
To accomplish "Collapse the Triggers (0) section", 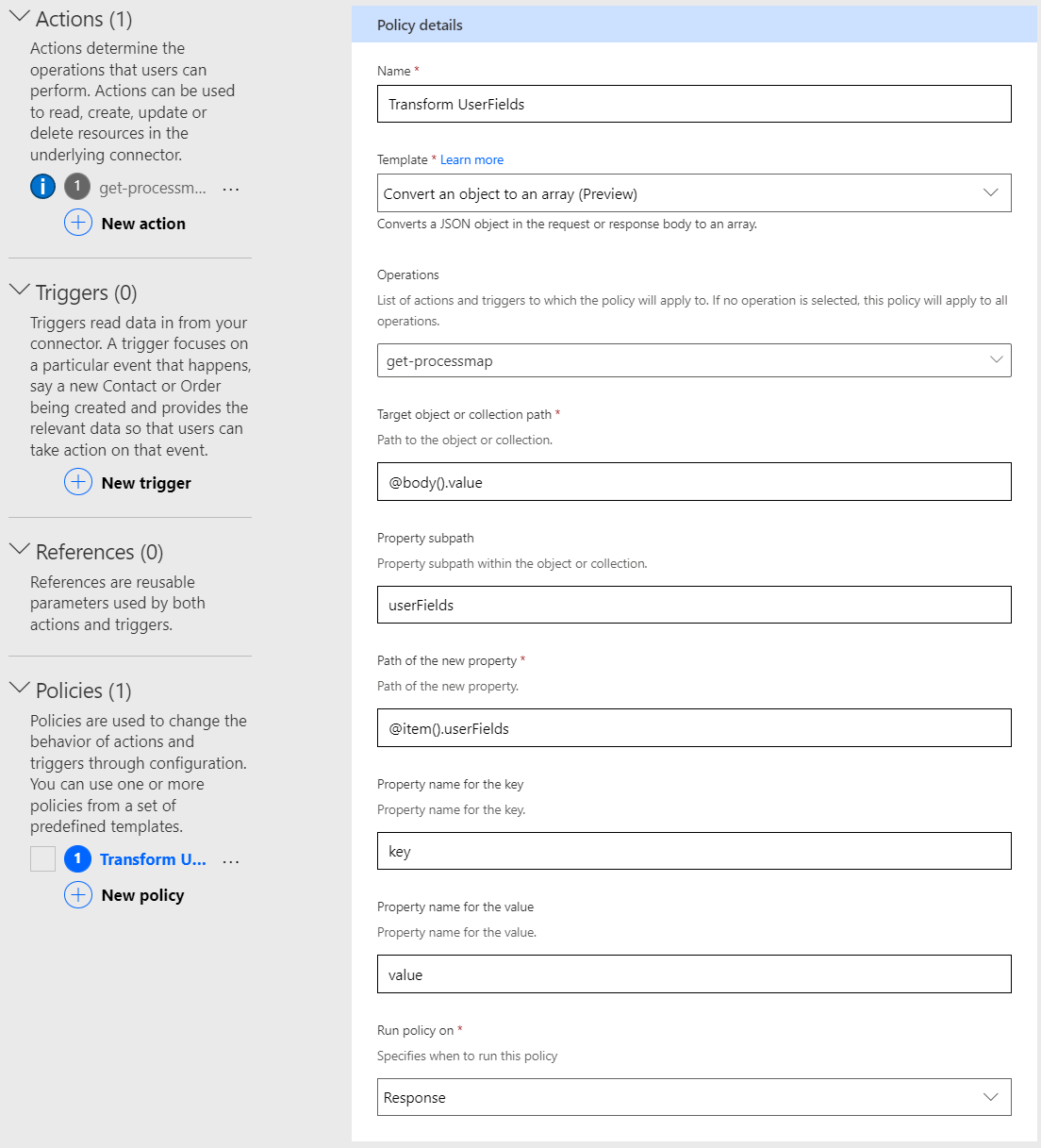I will (x=19, y=291).
